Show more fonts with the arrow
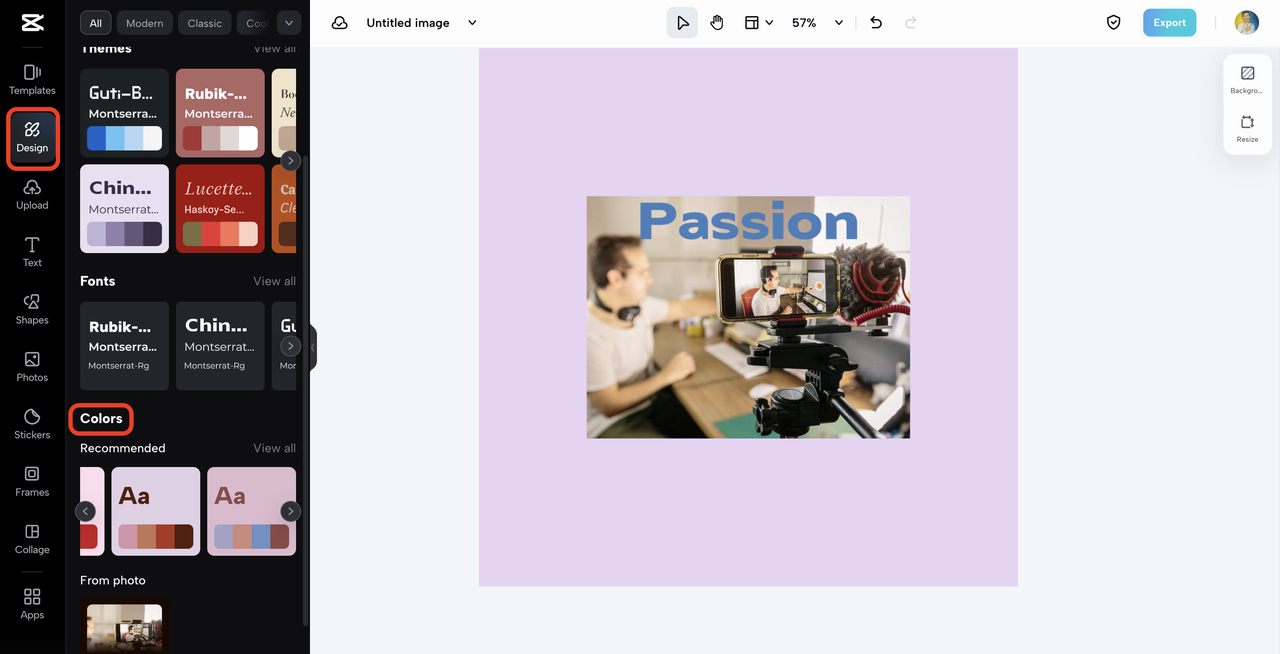Image resolution: width=1280 pixels, height=654 pixels. [290, 346]
